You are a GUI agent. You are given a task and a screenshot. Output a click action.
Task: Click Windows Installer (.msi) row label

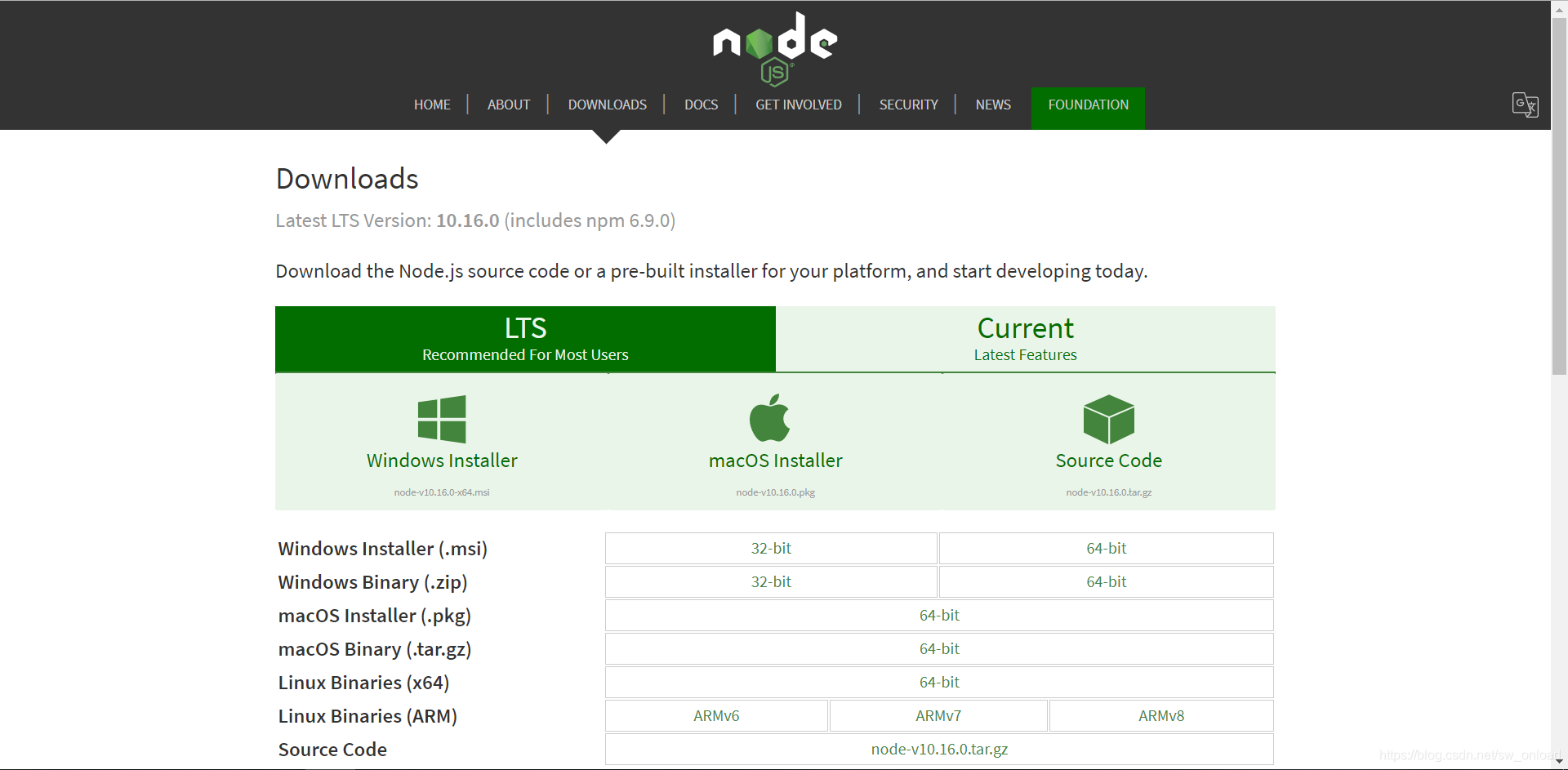(382, 549)
